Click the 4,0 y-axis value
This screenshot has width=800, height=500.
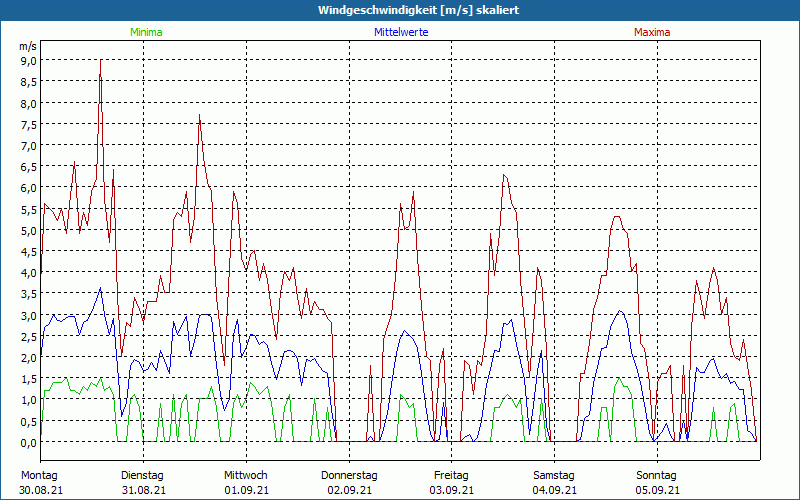(x=29, y=273)
